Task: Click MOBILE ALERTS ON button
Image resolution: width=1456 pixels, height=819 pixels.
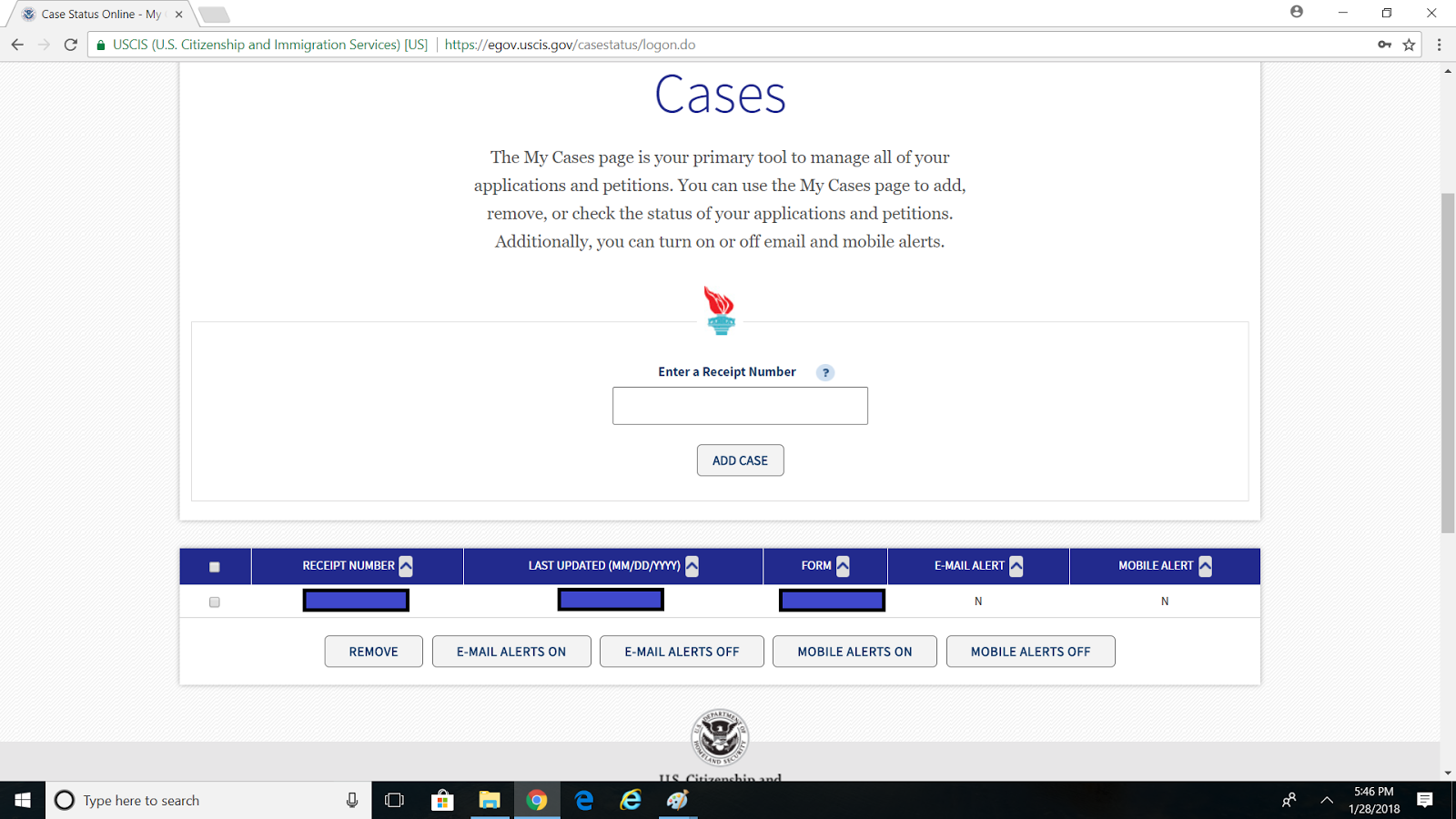Action: (x=854, y=652)
